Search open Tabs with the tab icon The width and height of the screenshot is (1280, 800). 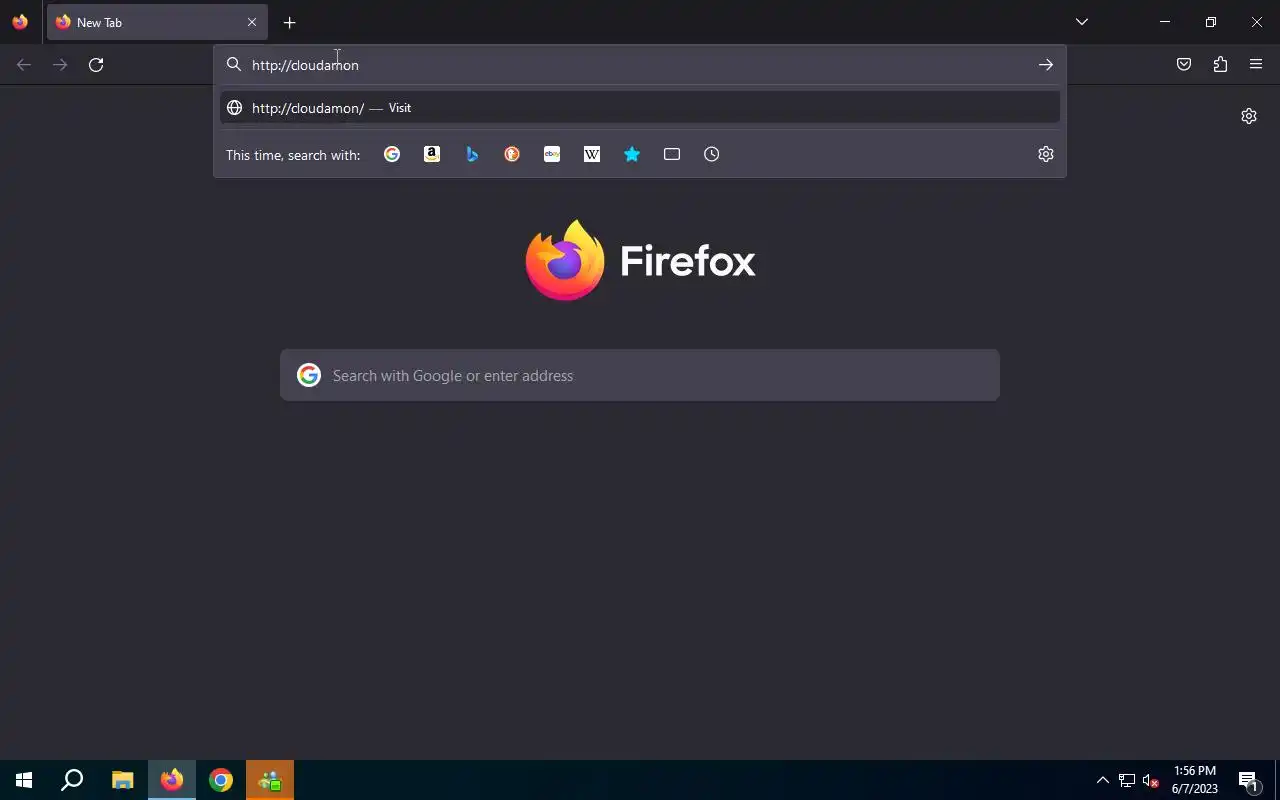point(672,154)
